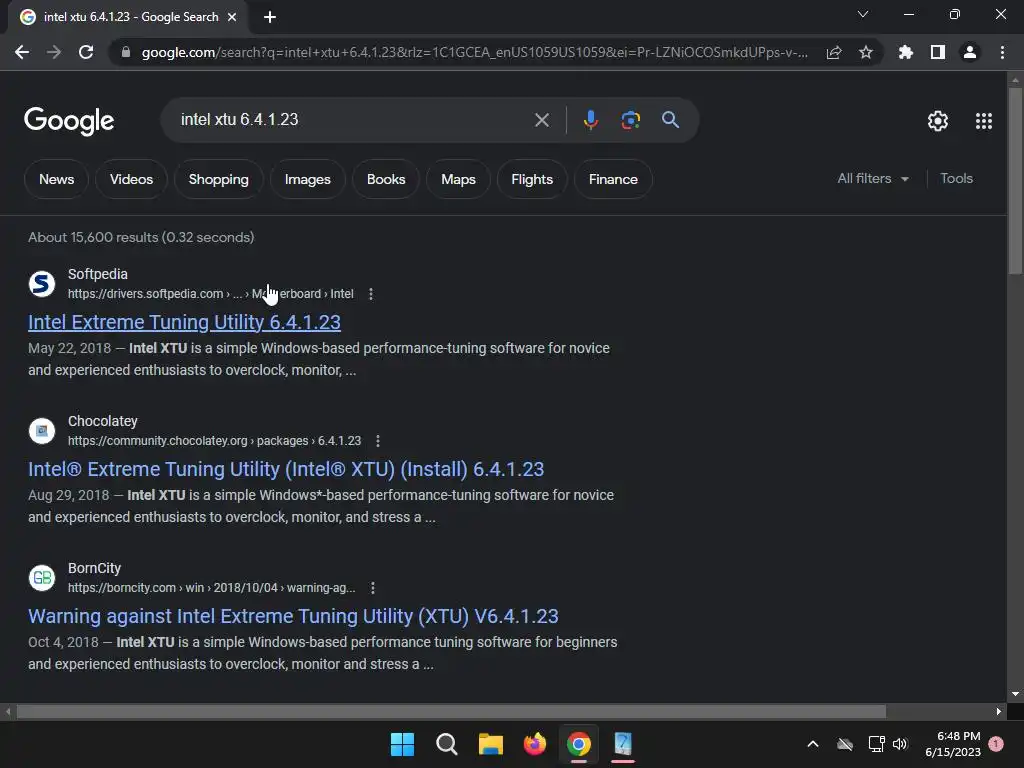Viewport: 1024px width, 768px height.
Task: Bookmark this page with the star icon
Action: pyautogui.click(x=866, y=52)
